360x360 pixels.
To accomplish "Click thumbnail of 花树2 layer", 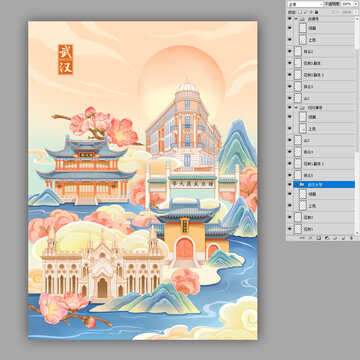I will click(x=298, y=218).
